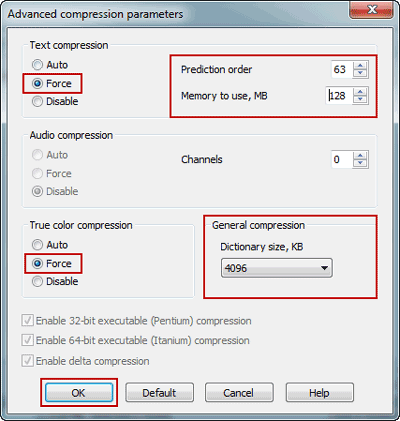Decrease audio Channels with down arrow
400x421 pixels.
360,163
